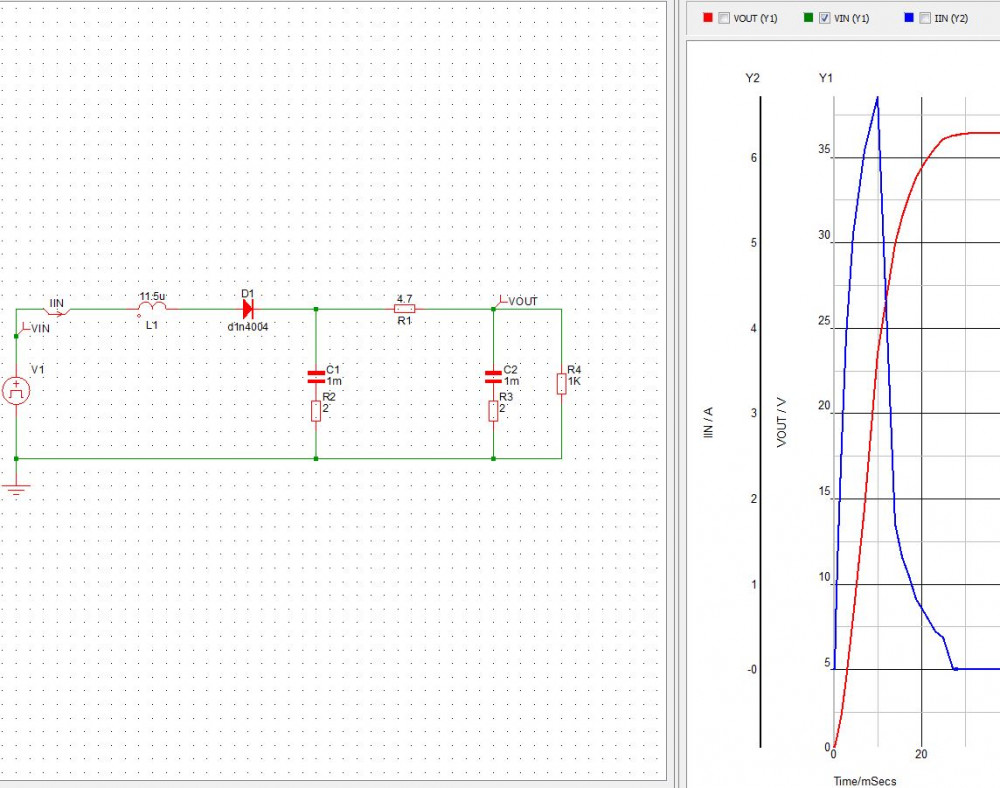Click the Y1 axis header label
The image size is (1000, 788).
click(x=826, y=78)
